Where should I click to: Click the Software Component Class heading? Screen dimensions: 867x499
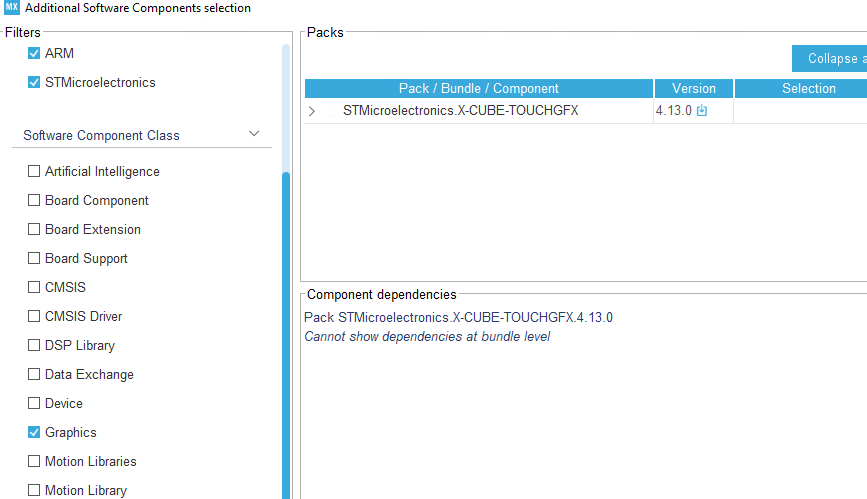pyautogui.click(x=101, y=136)
